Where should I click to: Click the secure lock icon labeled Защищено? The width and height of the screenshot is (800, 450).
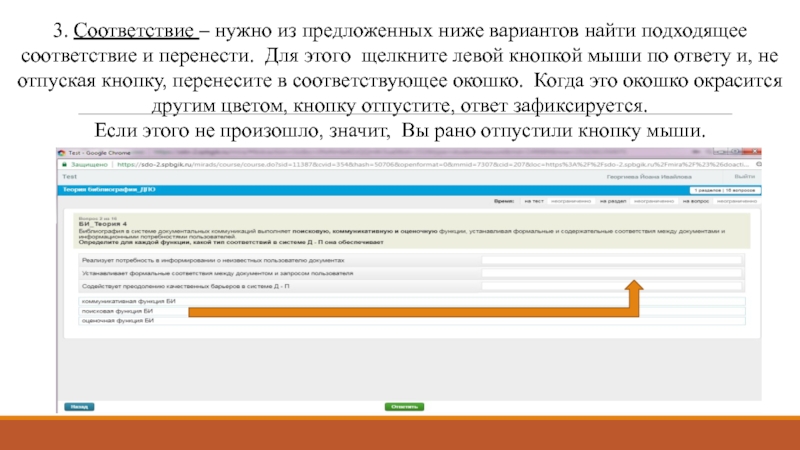tap(68, 164)
